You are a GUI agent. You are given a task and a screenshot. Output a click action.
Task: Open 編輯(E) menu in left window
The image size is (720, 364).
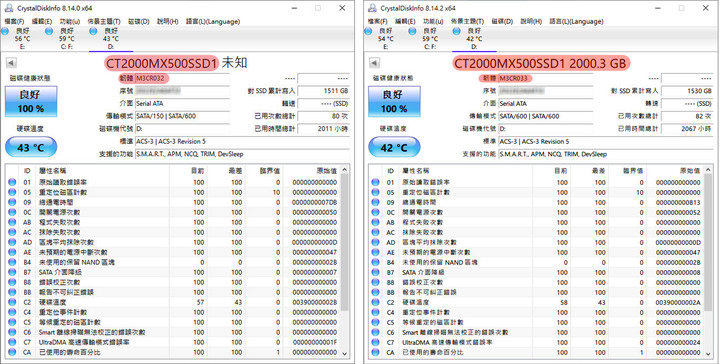(x=42, y=22)
